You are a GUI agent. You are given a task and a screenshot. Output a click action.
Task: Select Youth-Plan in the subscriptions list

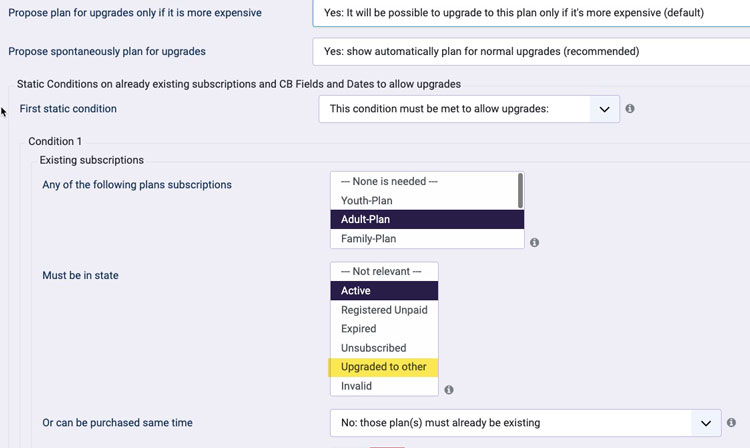[424, 200]
